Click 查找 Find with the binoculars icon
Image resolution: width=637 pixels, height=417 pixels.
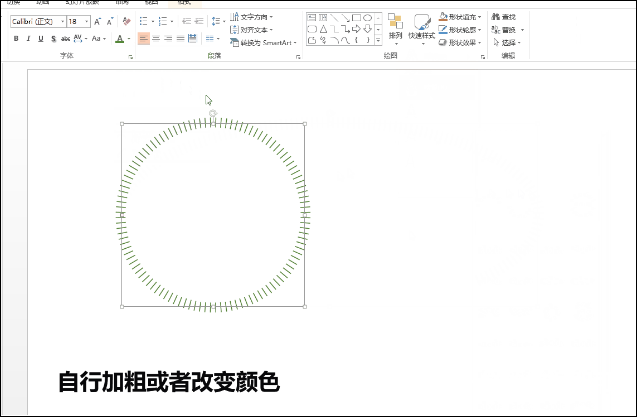click(504, 17)
